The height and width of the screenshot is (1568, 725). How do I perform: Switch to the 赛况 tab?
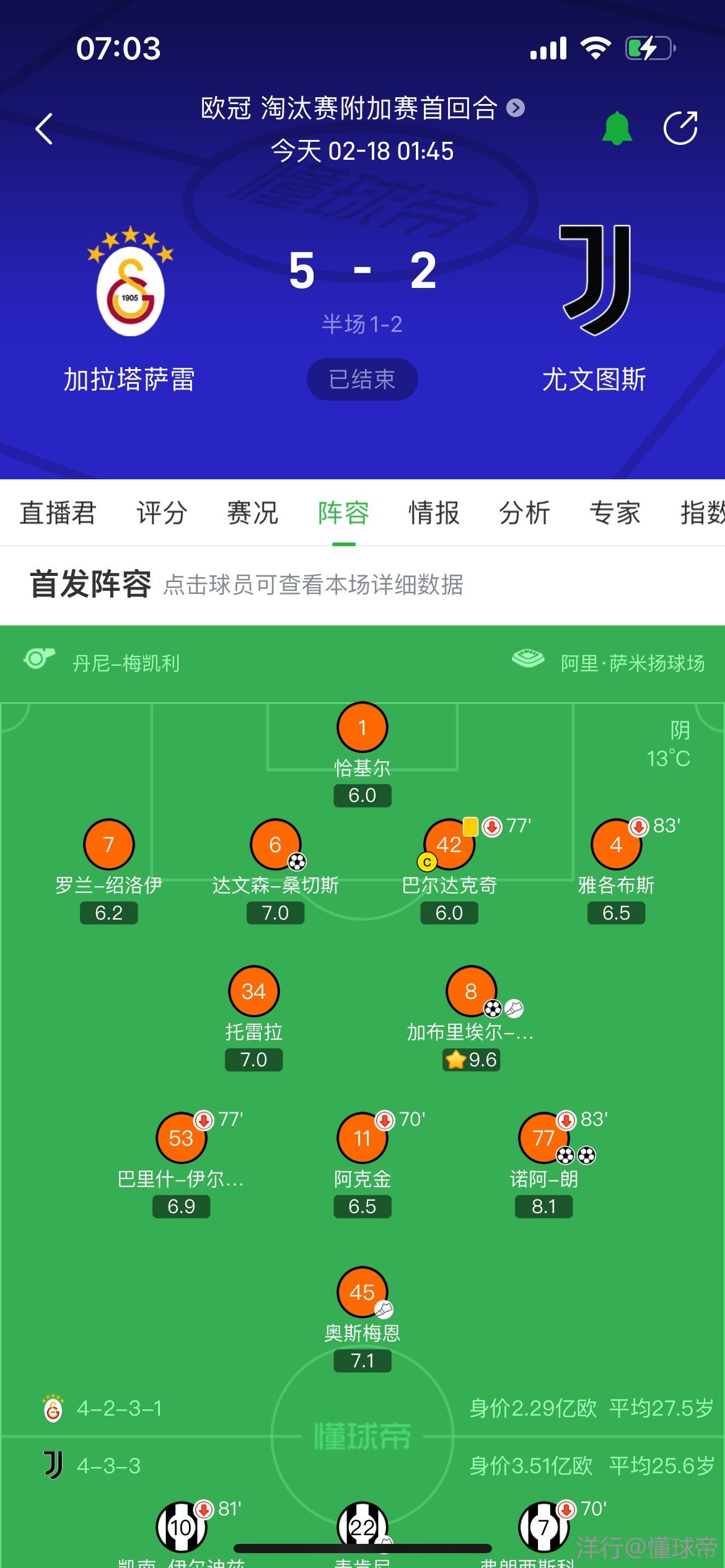pos(252,513)
